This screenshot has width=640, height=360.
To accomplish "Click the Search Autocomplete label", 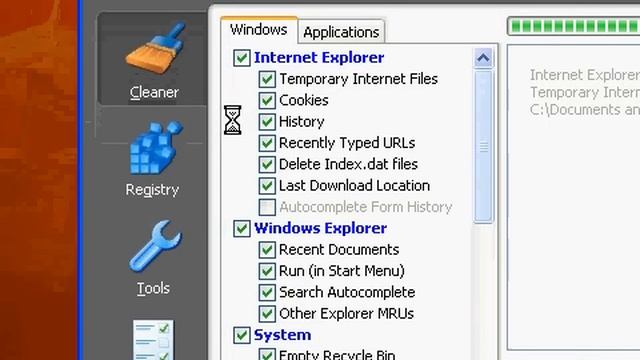I will click(347, 292).
